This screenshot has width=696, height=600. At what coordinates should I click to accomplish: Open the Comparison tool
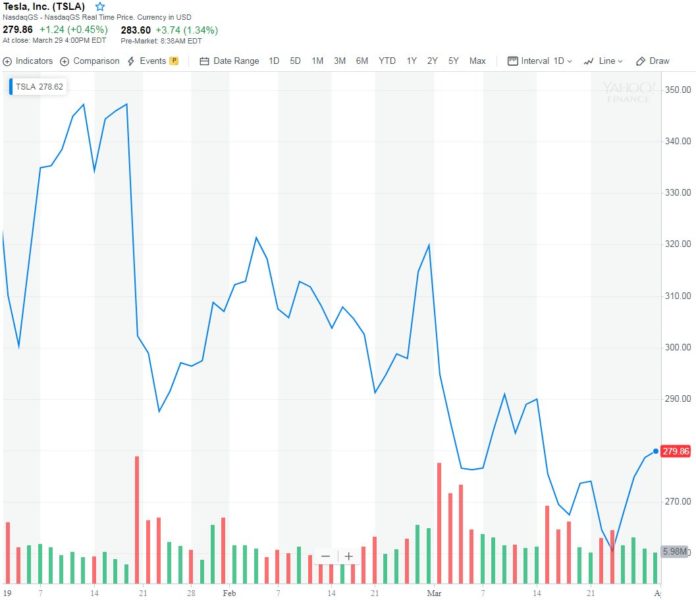tap(90, 61)
